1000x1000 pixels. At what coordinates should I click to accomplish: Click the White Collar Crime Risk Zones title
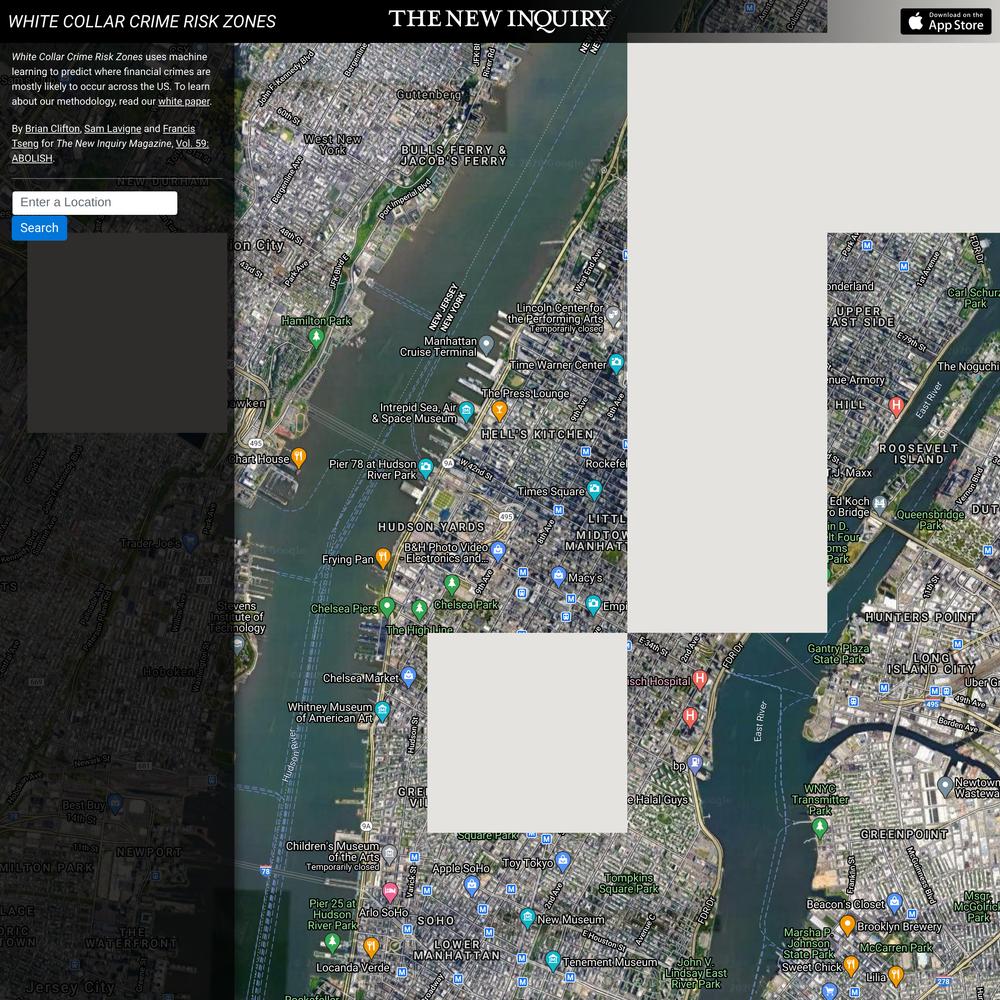coord(142,22)
